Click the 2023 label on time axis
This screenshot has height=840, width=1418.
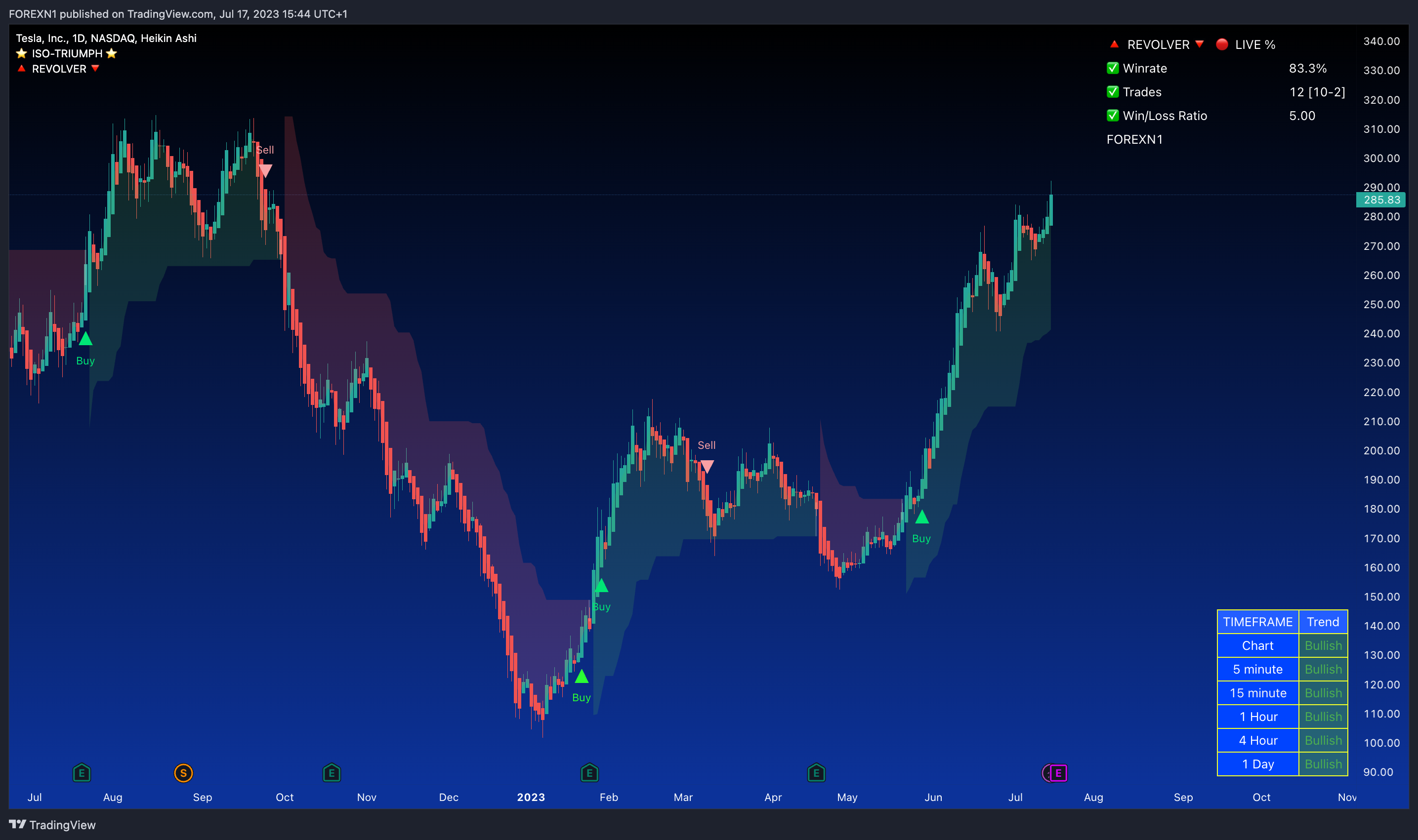pos(531,797)
